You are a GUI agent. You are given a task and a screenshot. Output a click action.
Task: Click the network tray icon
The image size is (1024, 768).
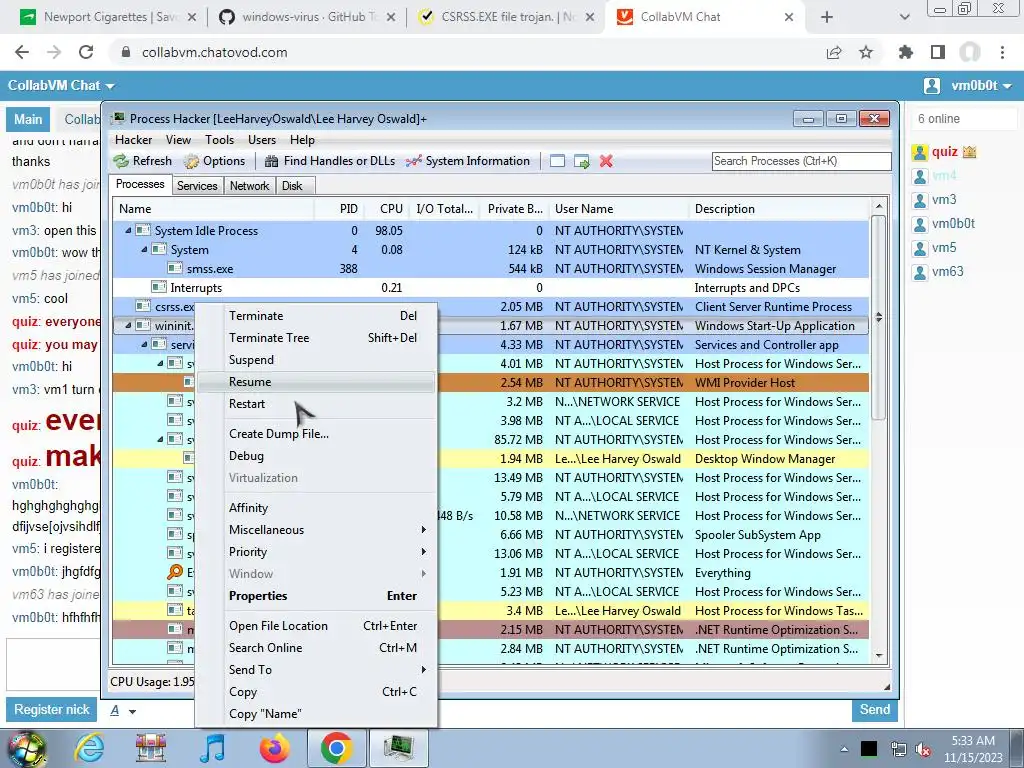click(899, 749)
